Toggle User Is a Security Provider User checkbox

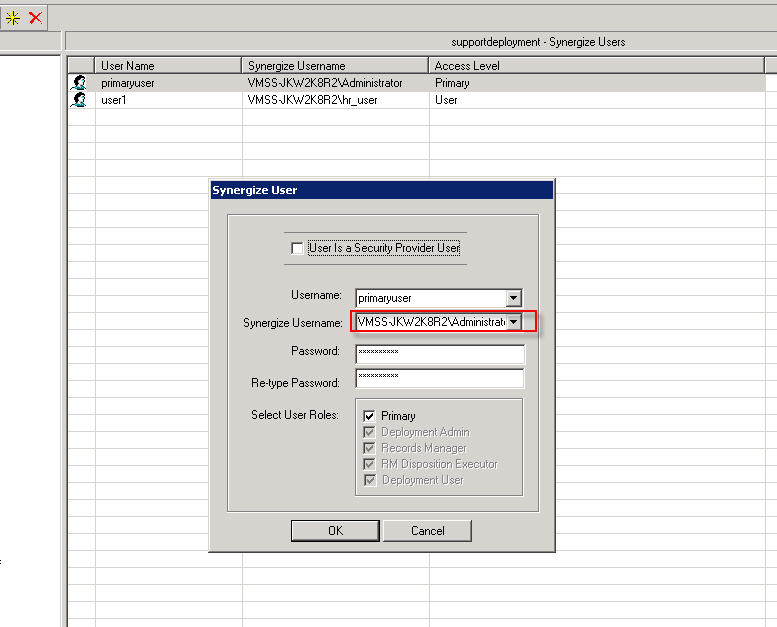point(297,248)
